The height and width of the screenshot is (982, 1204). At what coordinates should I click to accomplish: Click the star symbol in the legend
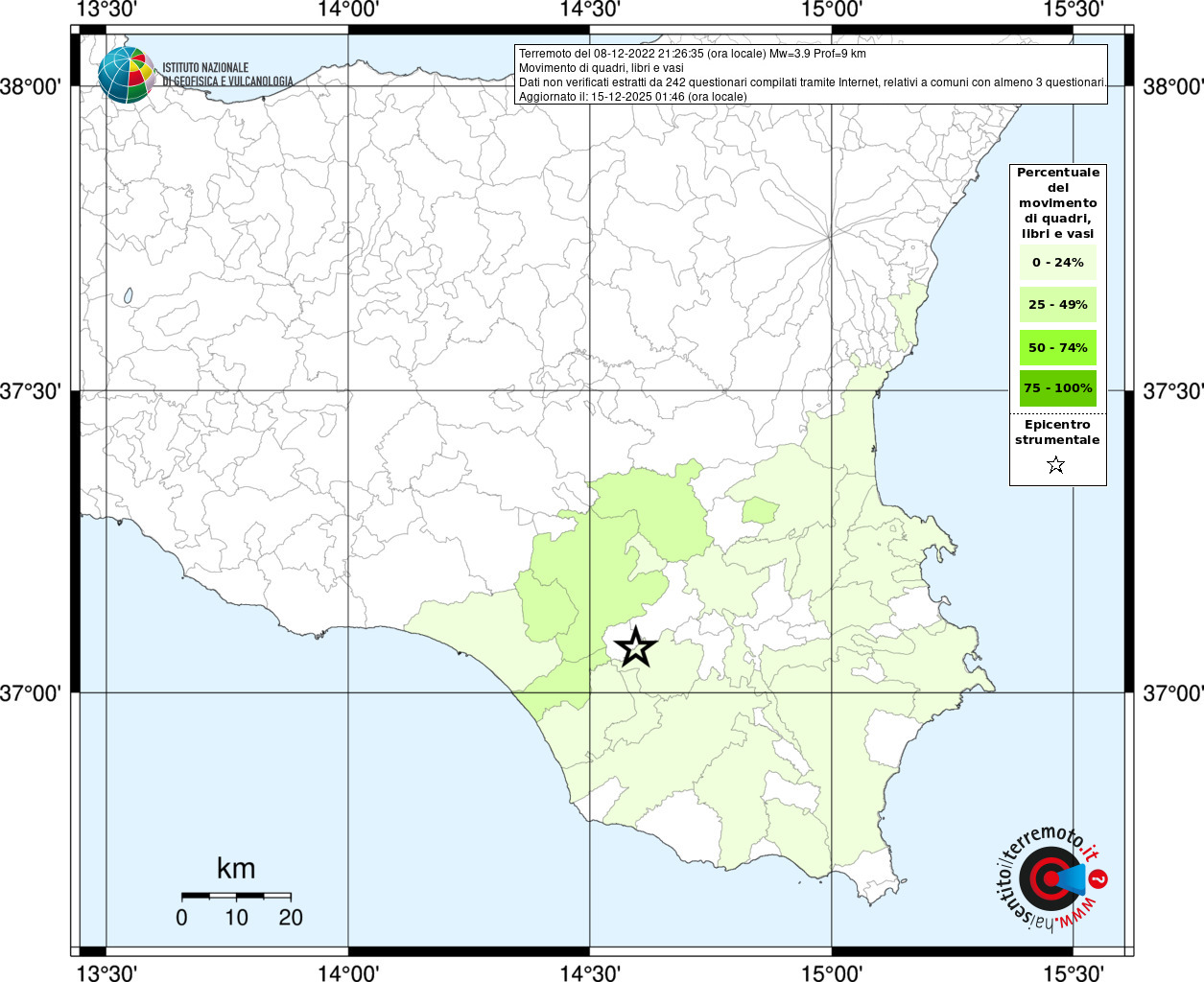[1055, 465]
